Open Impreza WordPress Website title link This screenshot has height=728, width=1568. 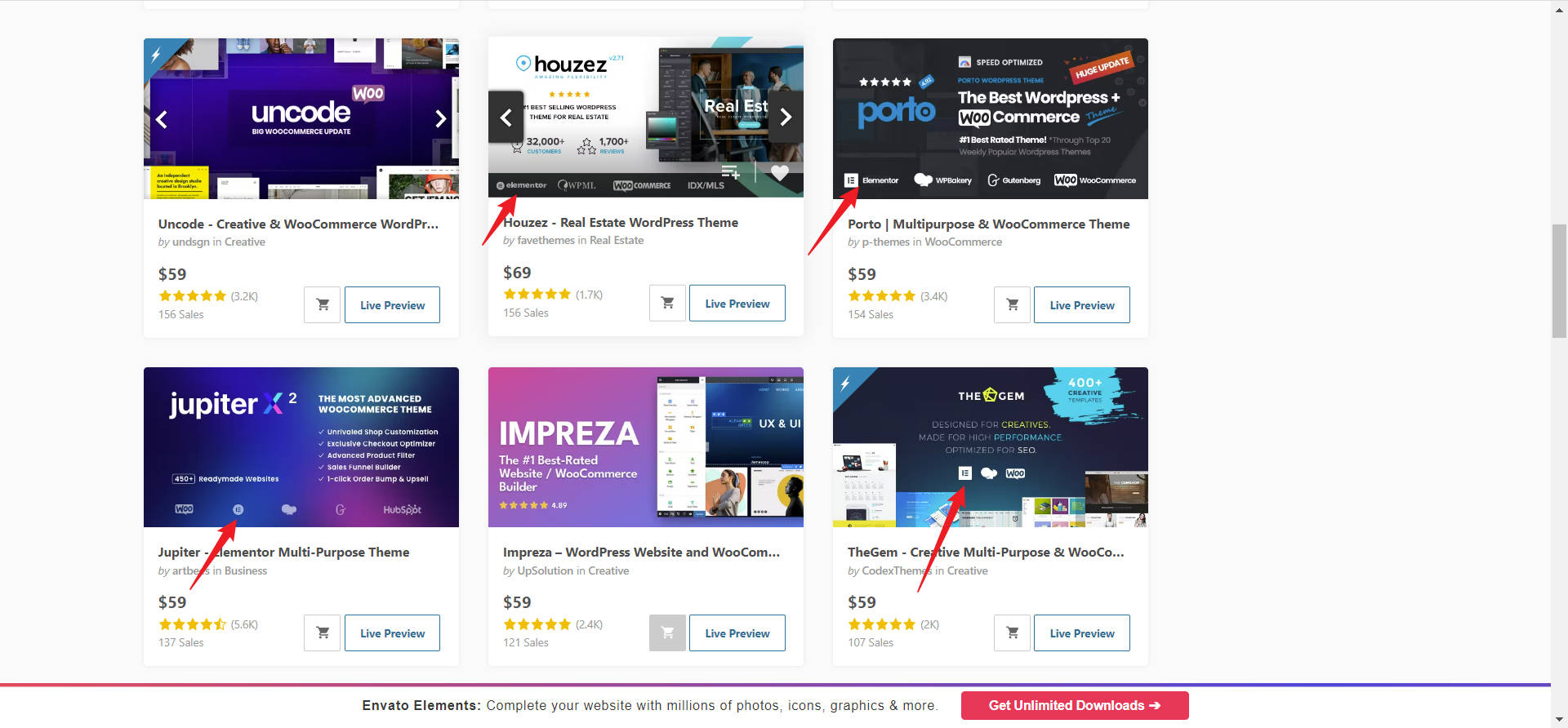[642, 552]
